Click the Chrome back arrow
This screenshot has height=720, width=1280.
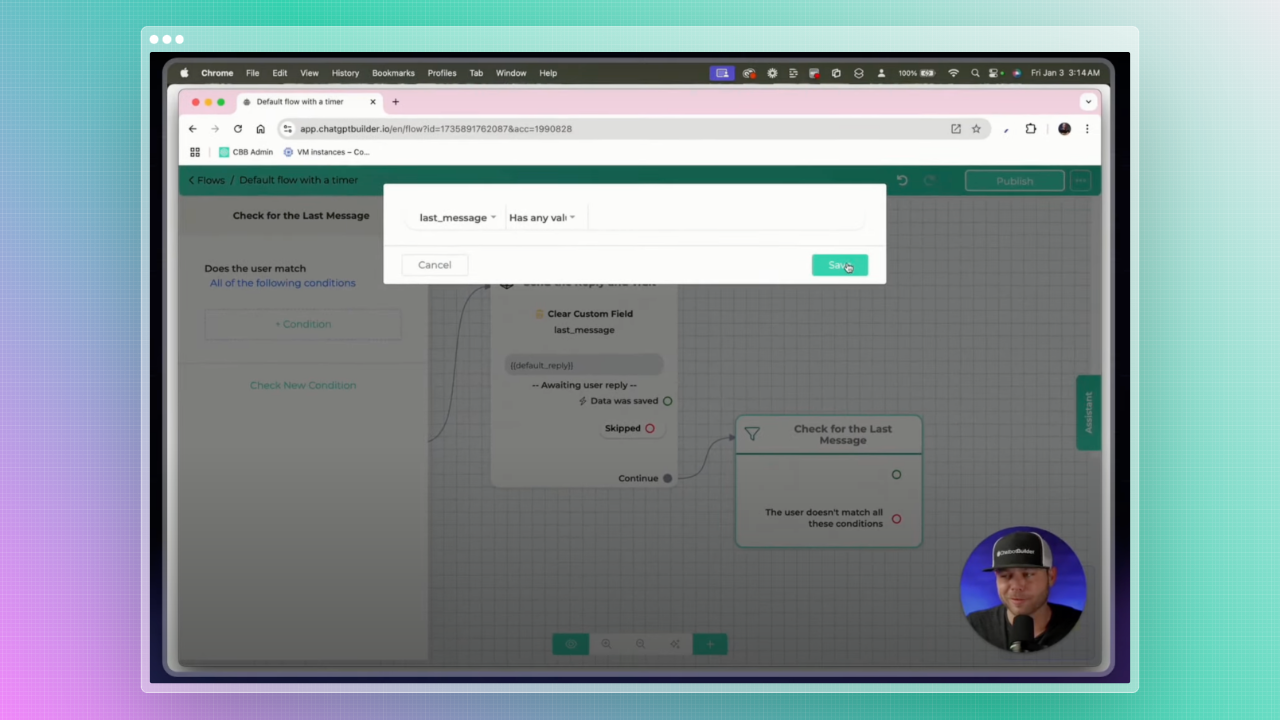(193, 129)
